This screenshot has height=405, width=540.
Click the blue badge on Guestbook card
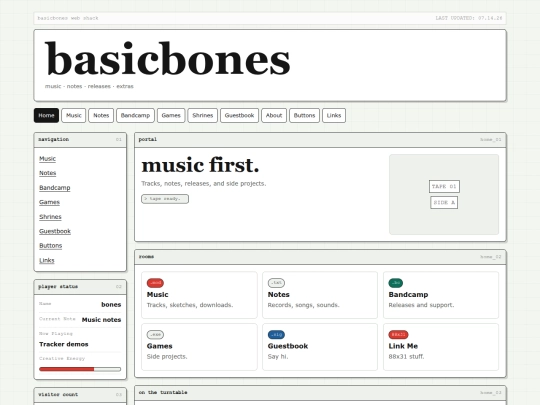[x=276, y=334]
